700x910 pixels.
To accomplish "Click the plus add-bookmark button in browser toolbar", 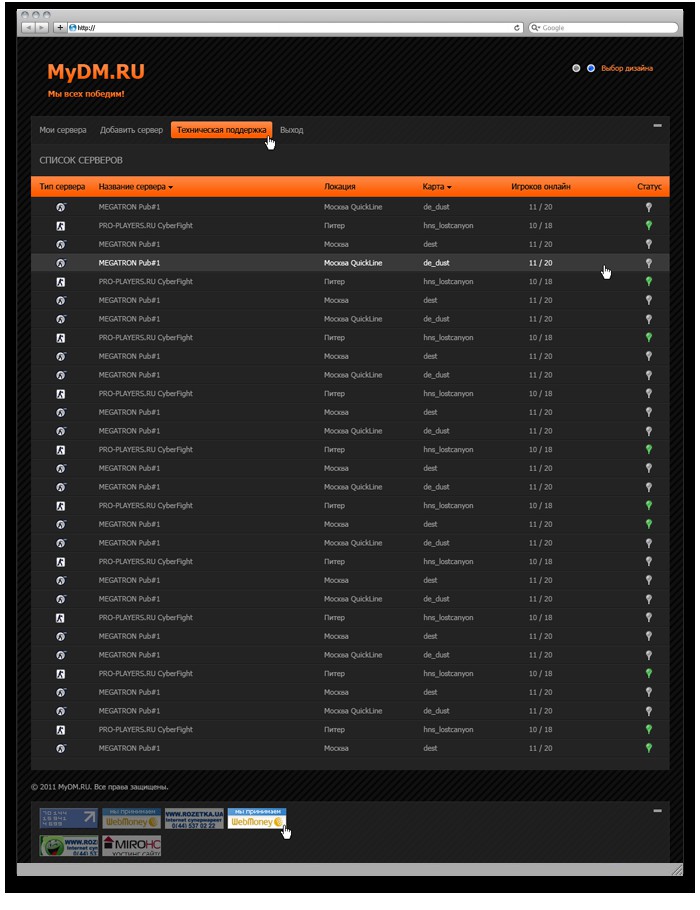I will pyautogui.click(x=60, y=28).
